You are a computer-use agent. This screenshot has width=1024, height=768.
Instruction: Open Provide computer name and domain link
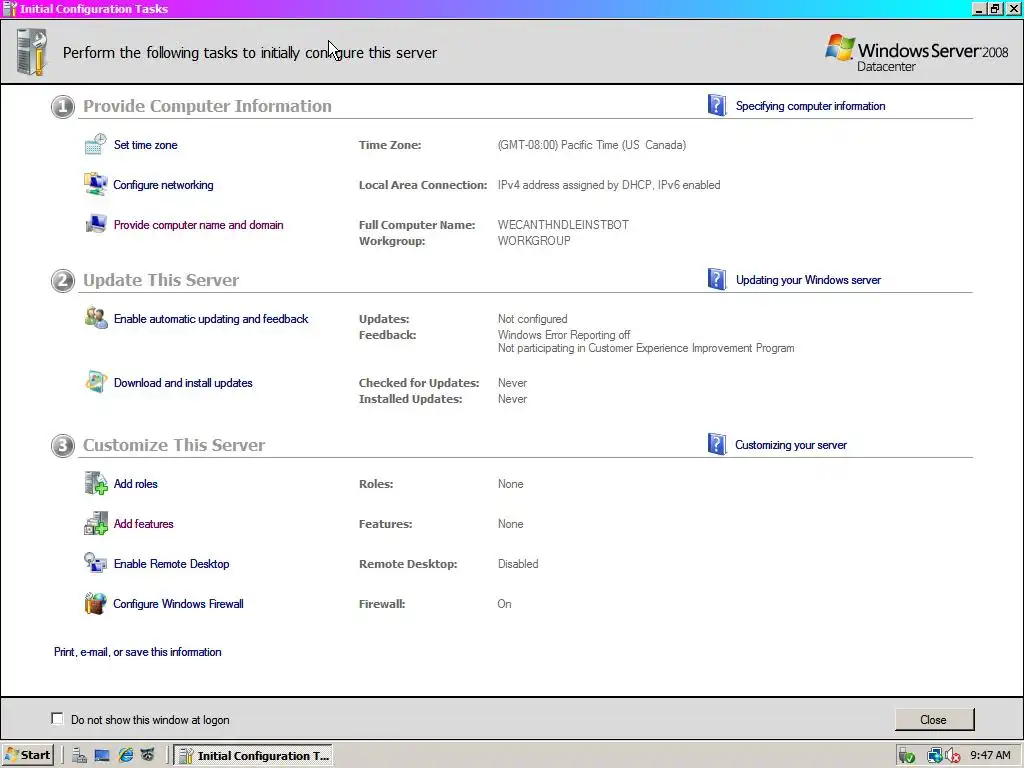pyautogui.click(x=199, y=225)
